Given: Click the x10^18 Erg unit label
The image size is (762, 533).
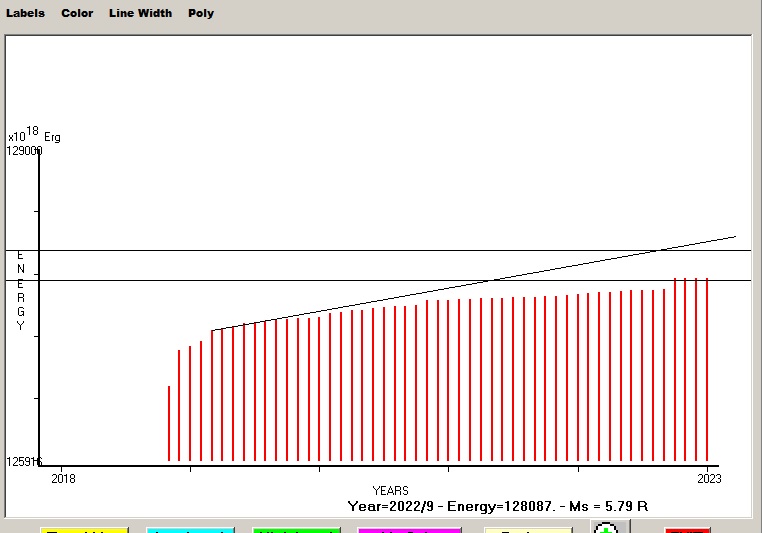Looking at the screenshot, I should coord(34,135).
